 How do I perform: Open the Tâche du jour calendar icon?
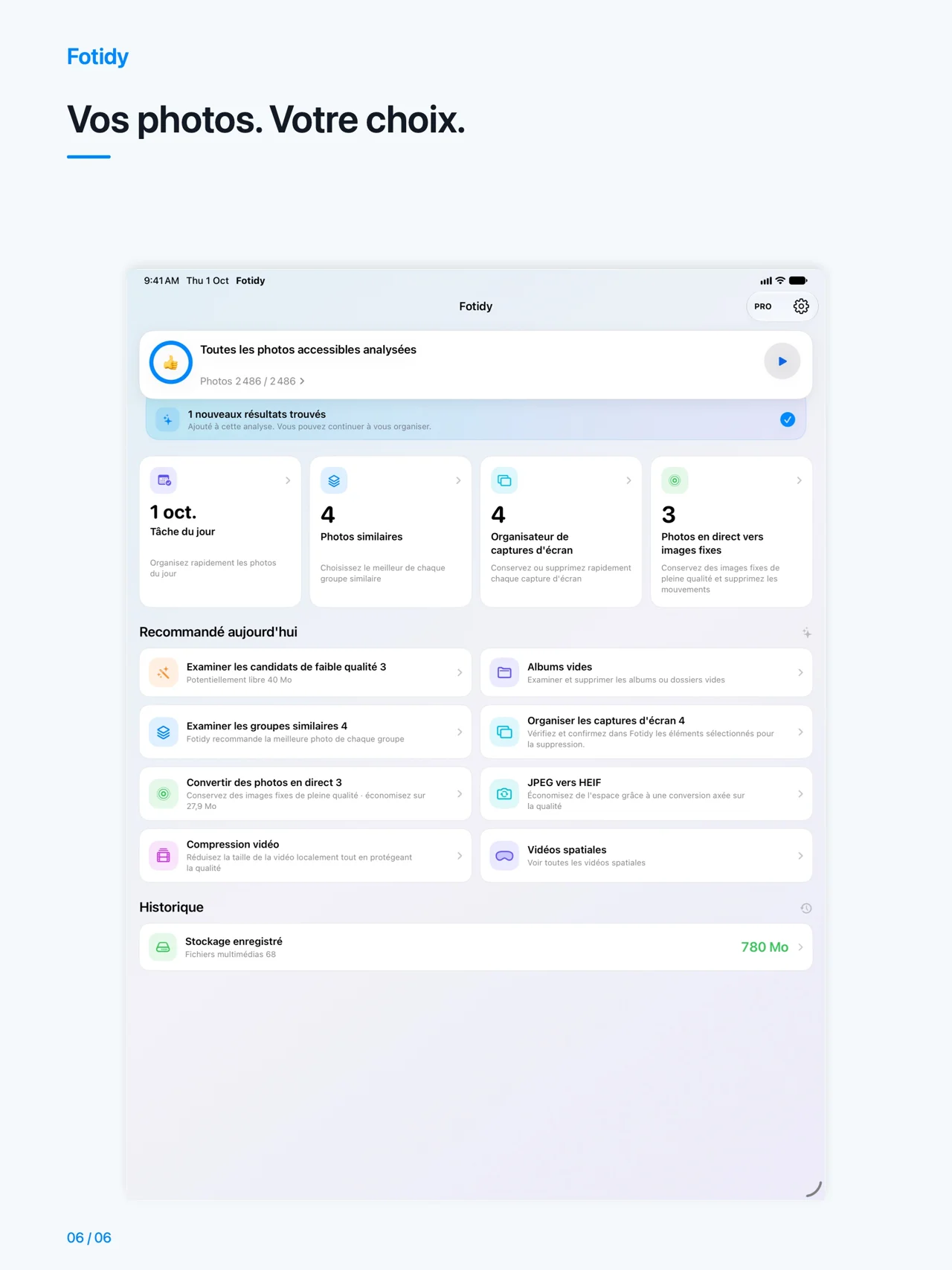[x=164, y=480]
